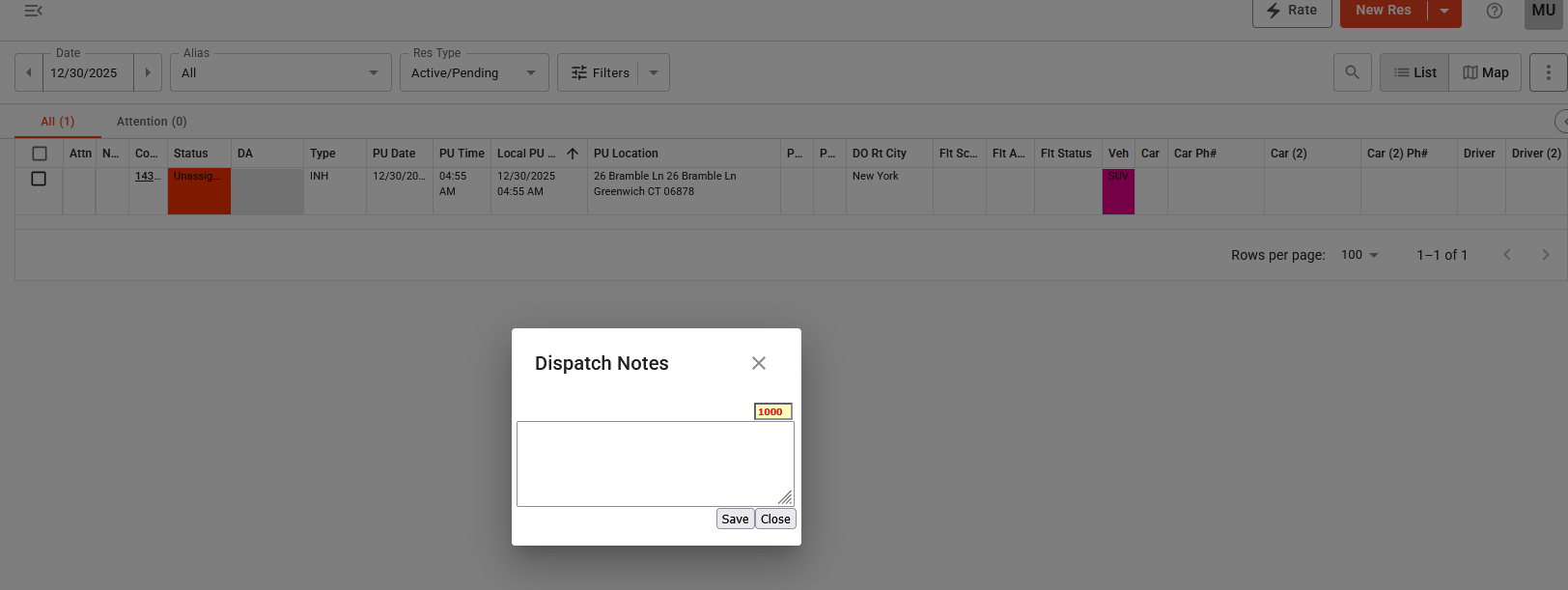This screenshot has width=1568, height=590.
Task: Click inside the Dispatch Notes text area
Action: click(x=655, y=464)
